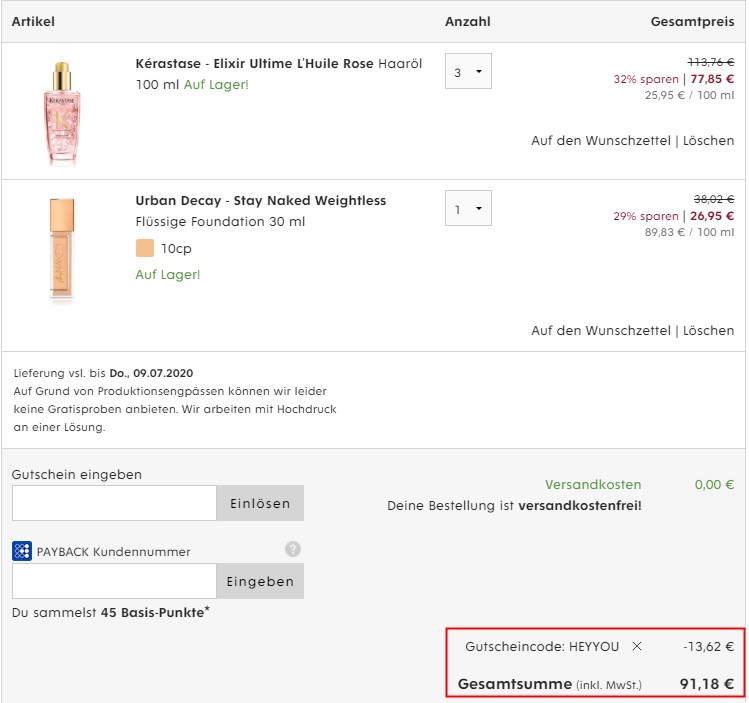This screenshot has height=703, width=749.
Task: Click the 29% sparen label
Action: (646, 216)
